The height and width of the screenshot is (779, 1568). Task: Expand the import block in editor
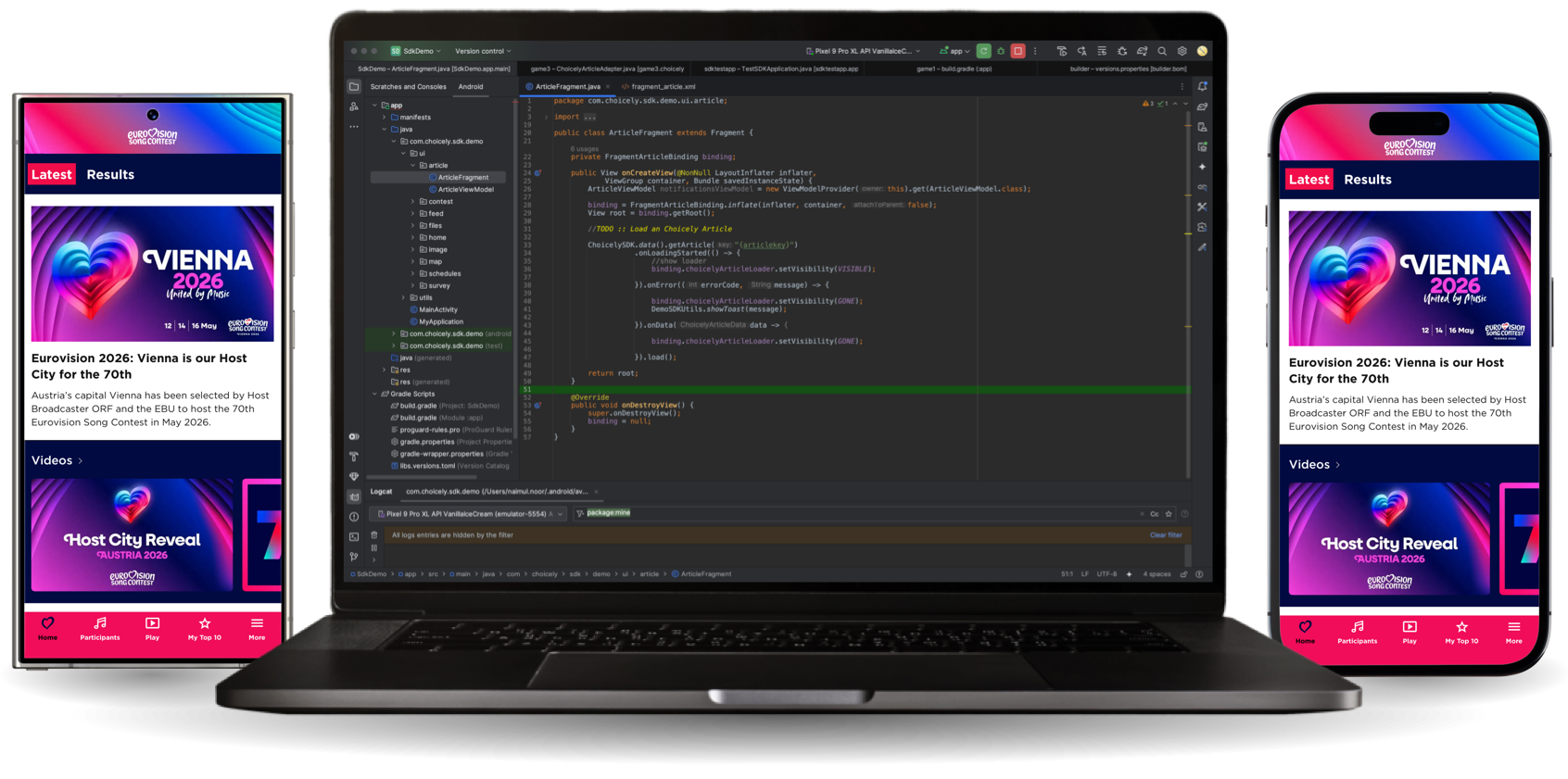coord(546,117)
